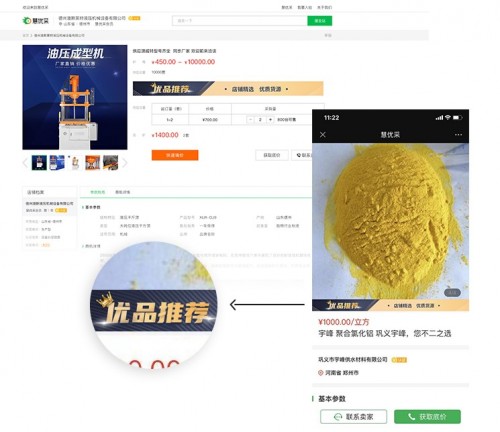Select the last product thumbnail
The image size is (500, 432).
point(111,163)
